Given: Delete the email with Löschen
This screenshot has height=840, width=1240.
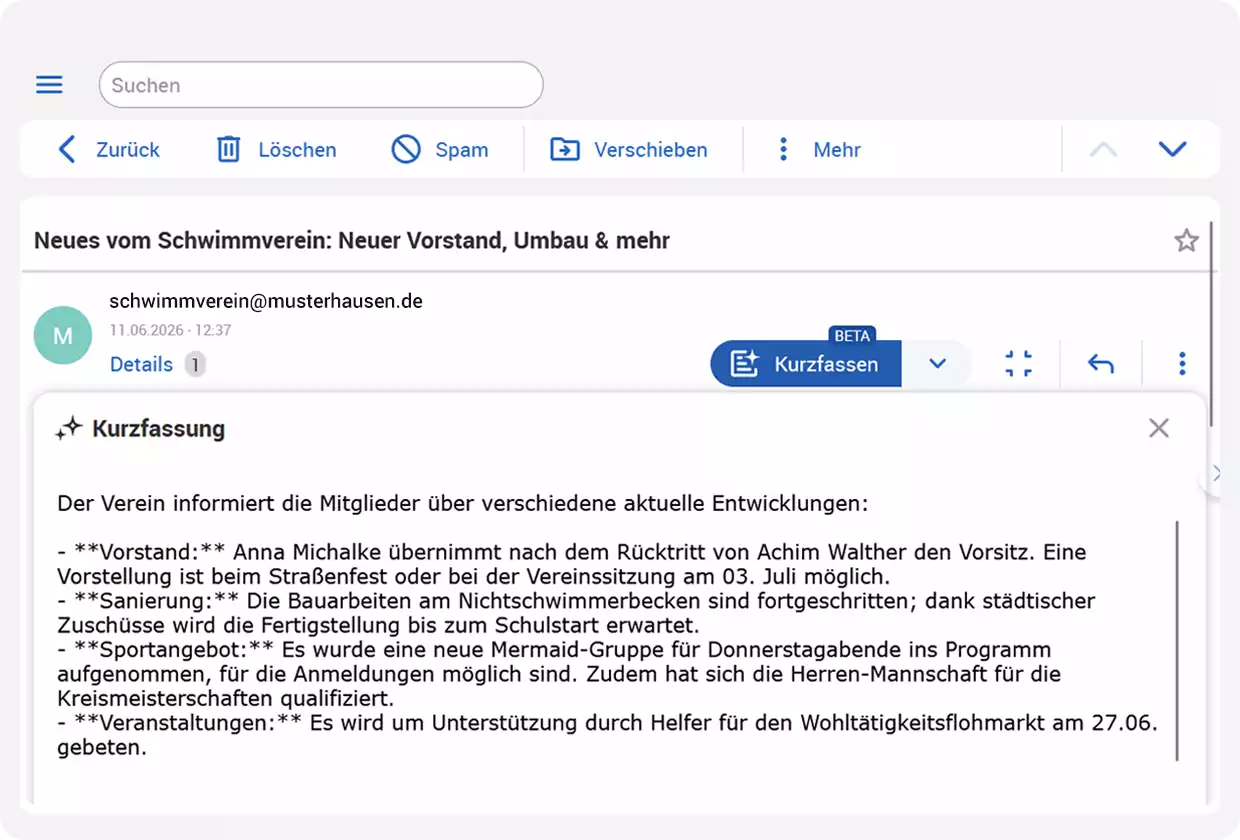Looking at the screenshot, I should (277, 150).
